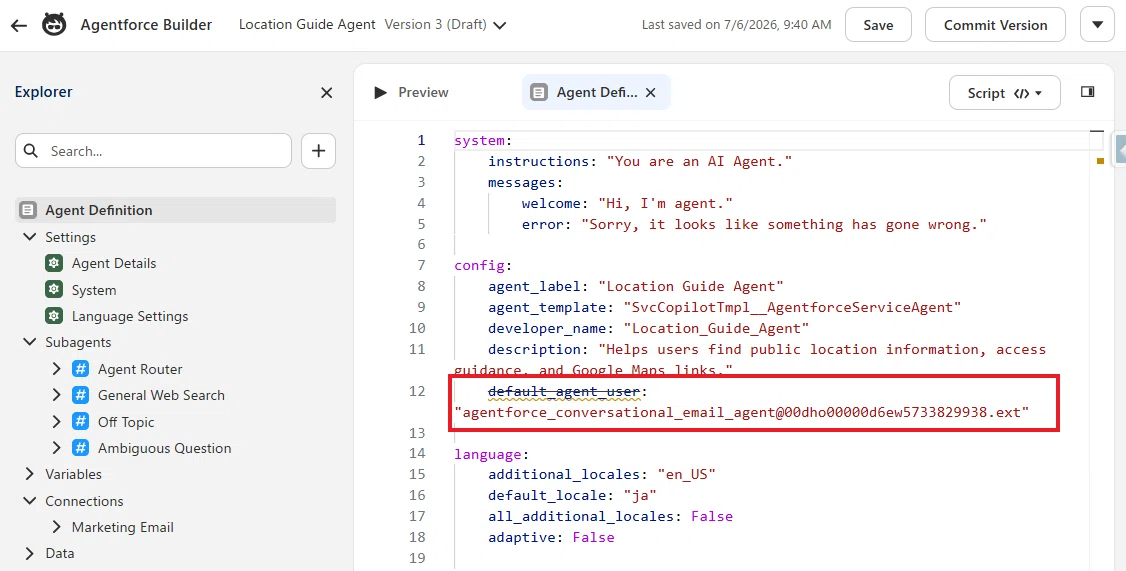Click the yellow warning marker in scrollbar

(1100, 161)
